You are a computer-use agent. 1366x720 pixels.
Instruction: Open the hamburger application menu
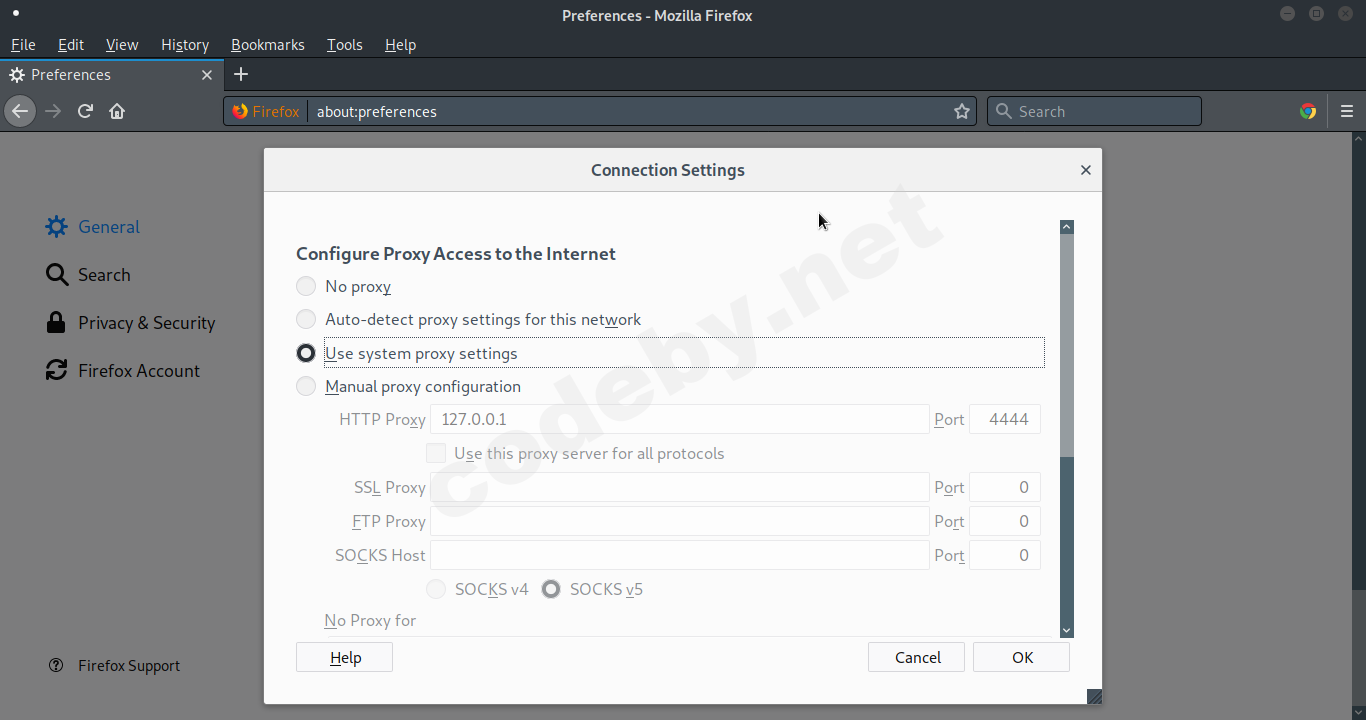pyautogui.click(x=1347, y=111)
